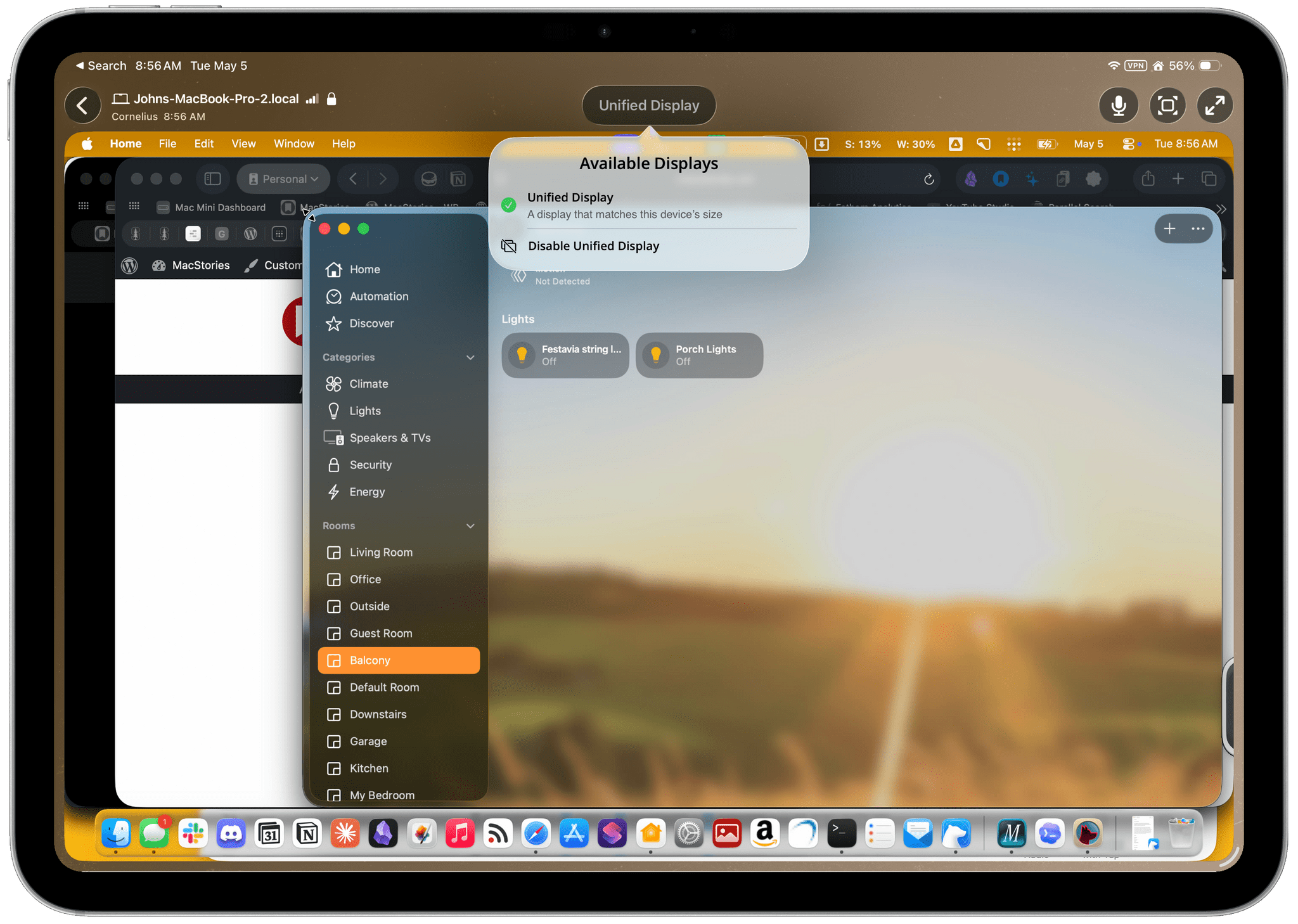Screen dimensions: 1298x924
Task: Show the Safari tab overview
Action: (1209, 179)
